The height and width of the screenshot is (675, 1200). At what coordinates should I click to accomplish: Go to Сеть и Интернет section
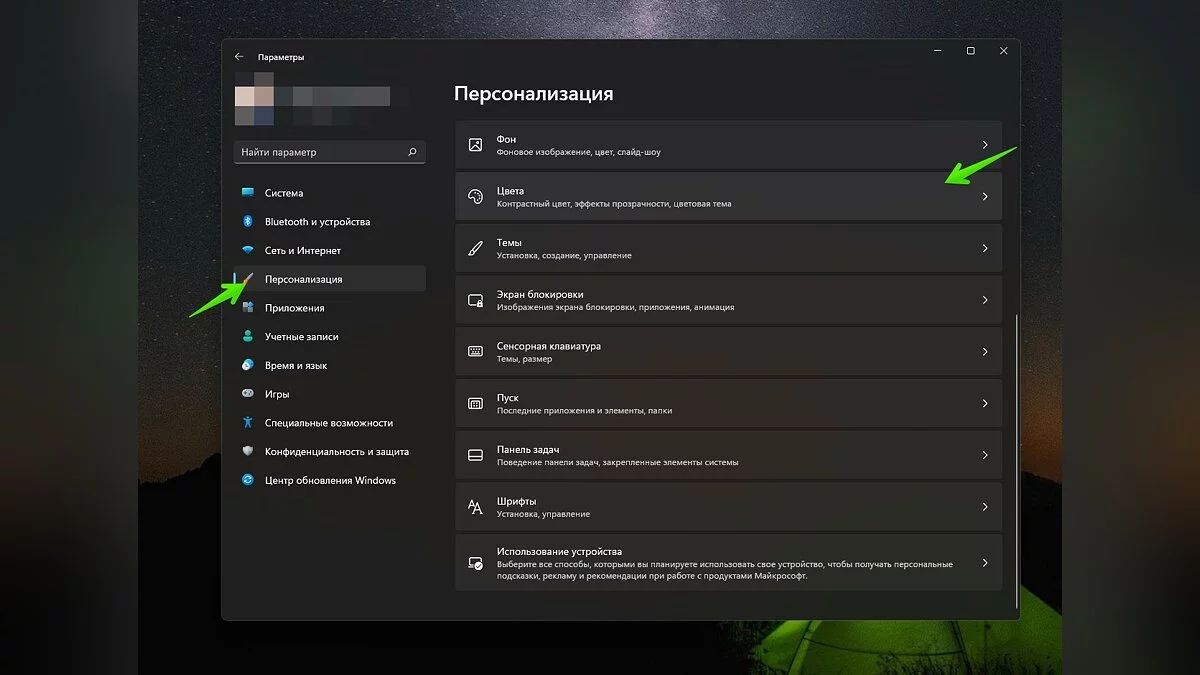tap(330, 251)
